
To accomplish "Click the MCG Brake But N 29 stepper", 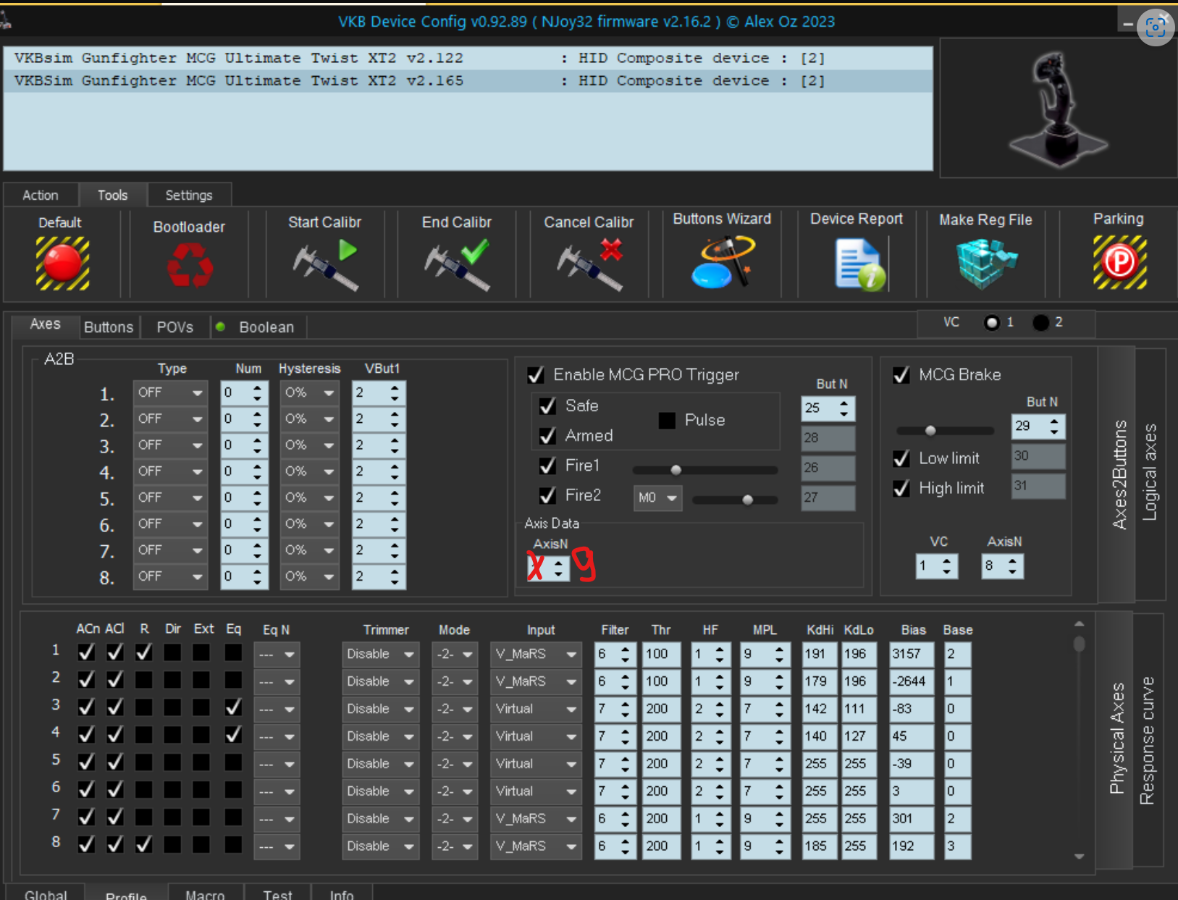I will pos(1038,427).
